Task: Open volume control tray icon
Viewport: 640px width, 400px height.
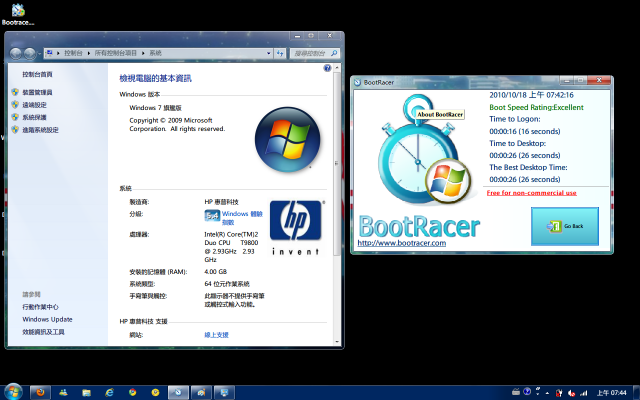Action: point(572,393)
